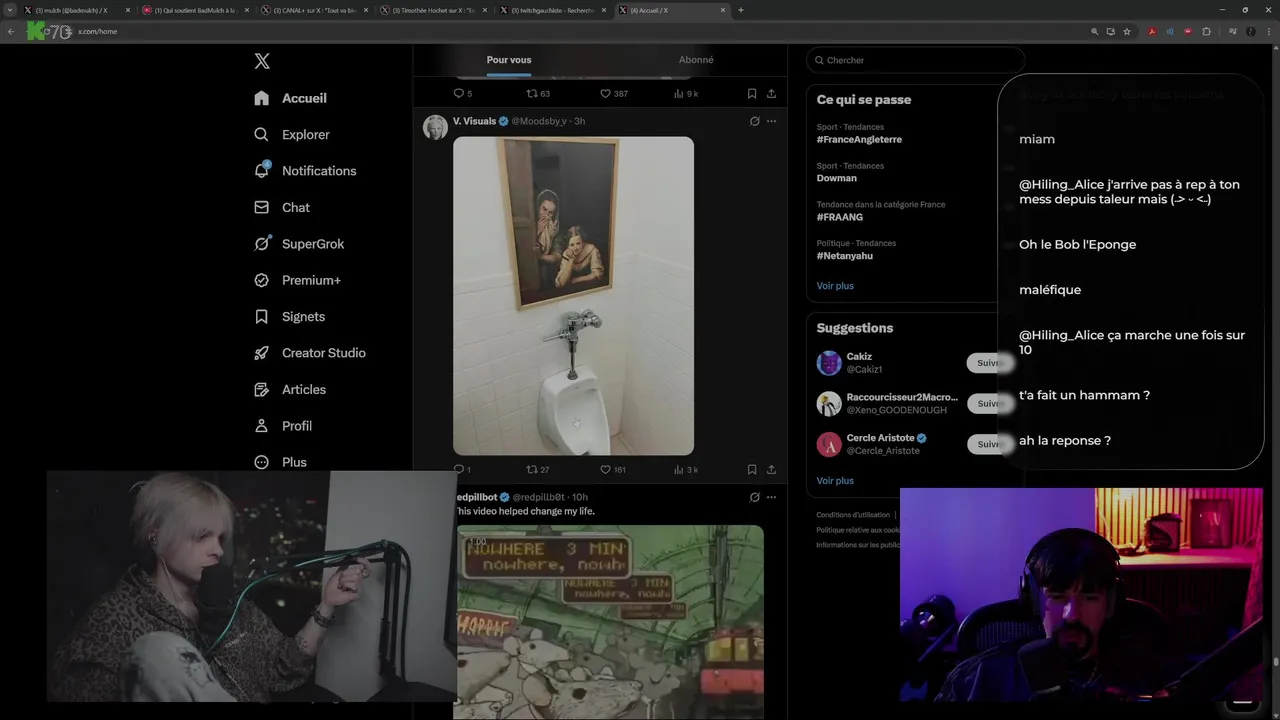Bookmark this page with star icon
The image size is (1280, 720).
click(x=1127, y=31)
